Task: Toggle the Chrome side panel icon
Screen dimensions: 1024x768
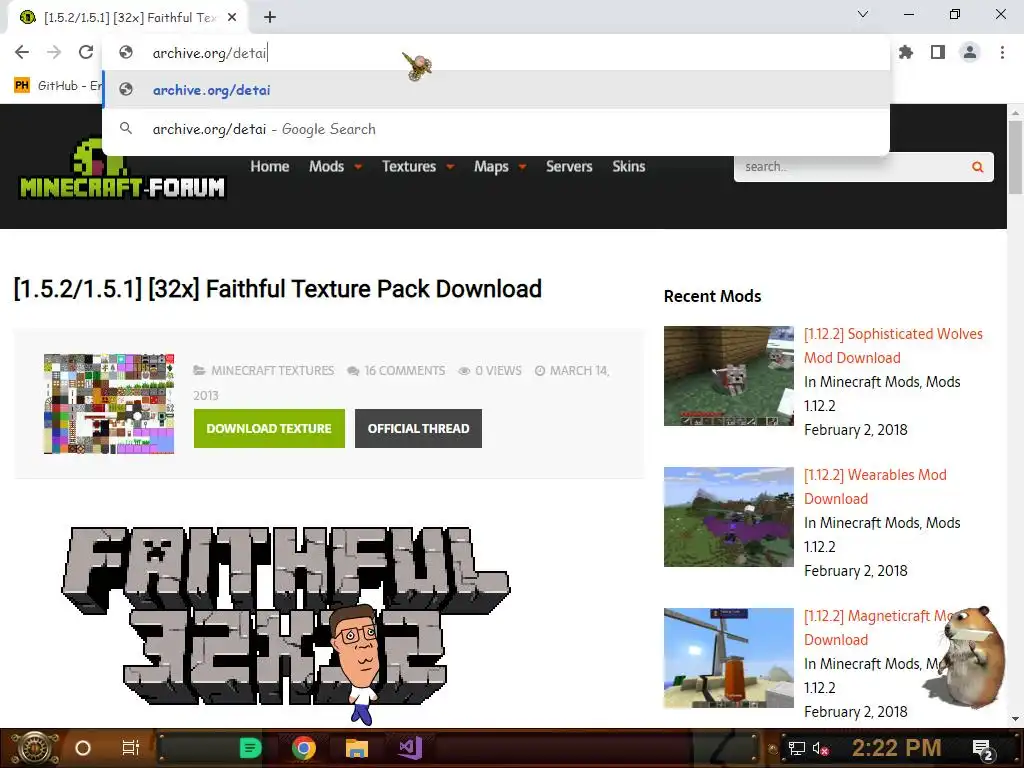Action: pyautogui.click(x=938, y=52)
